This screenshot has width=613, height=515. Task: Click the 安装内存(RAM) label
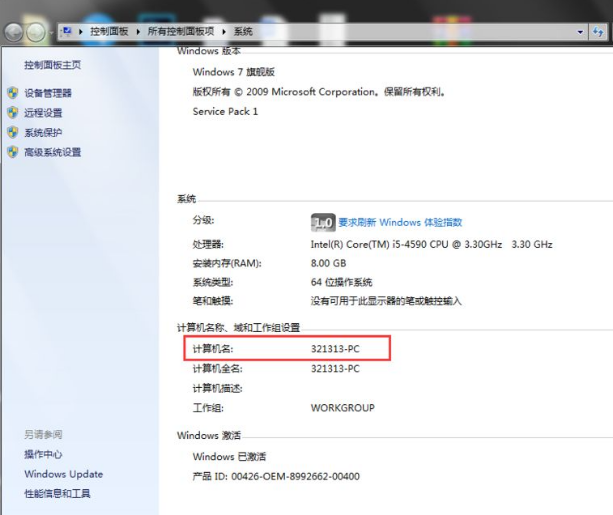tap(227, 264)
